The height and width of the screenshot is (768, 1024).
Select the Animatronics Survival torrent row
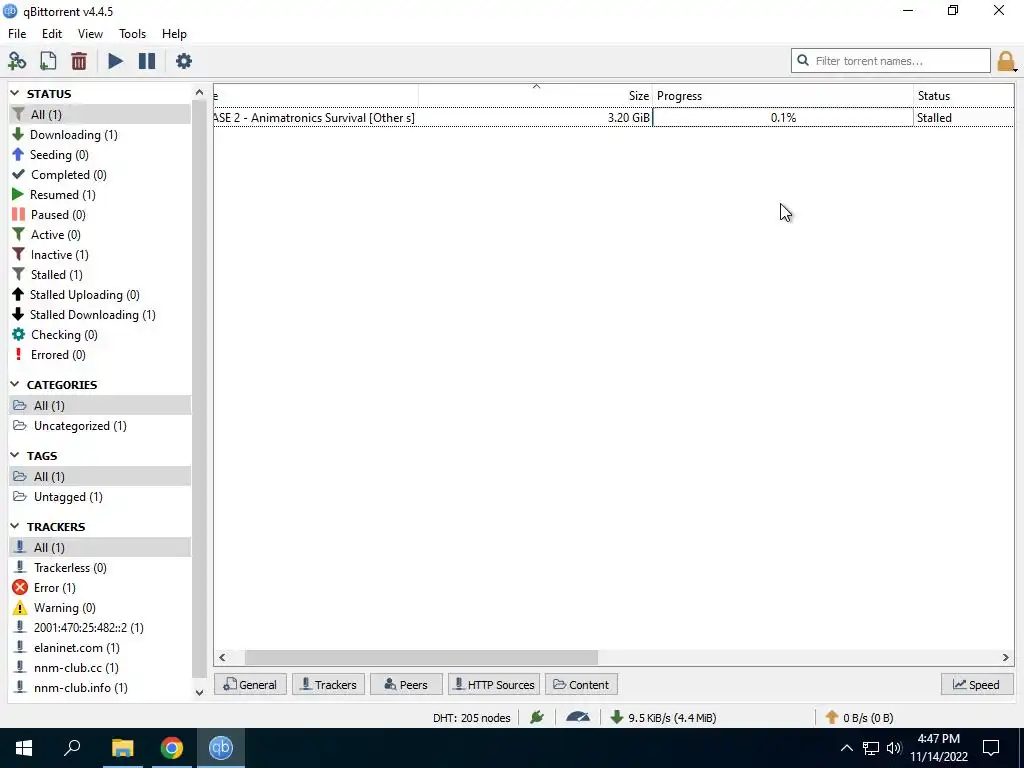point(614,118)
